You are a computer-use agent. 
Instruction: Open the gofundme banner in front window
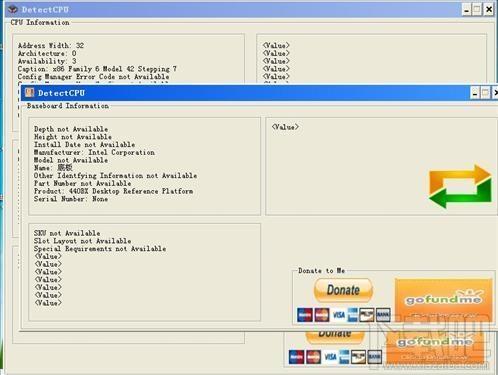pos(443,300)
